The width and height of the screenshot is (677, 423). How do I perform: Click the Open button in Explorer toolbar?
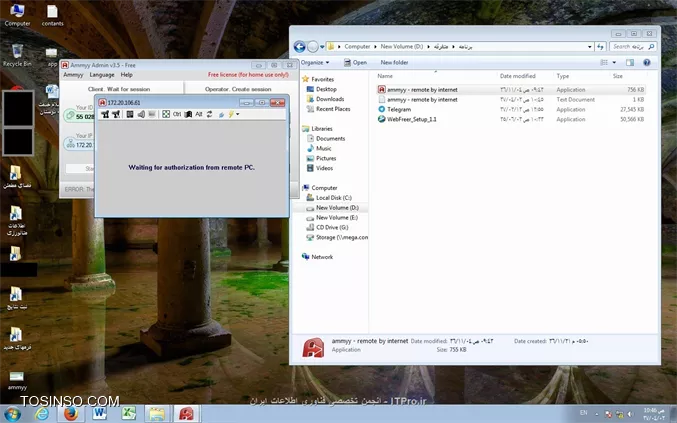[355, 63]
